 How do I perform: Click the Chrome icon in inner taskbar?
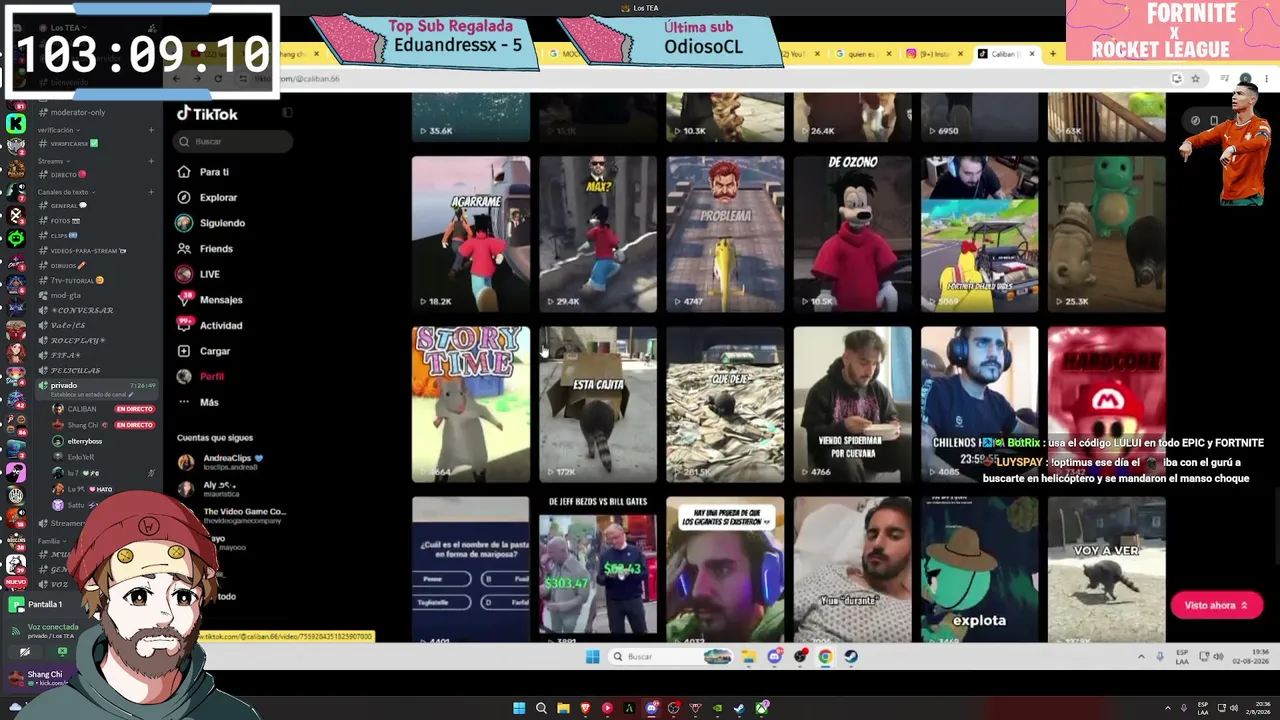pyautogui.click(x=825, y=657)
